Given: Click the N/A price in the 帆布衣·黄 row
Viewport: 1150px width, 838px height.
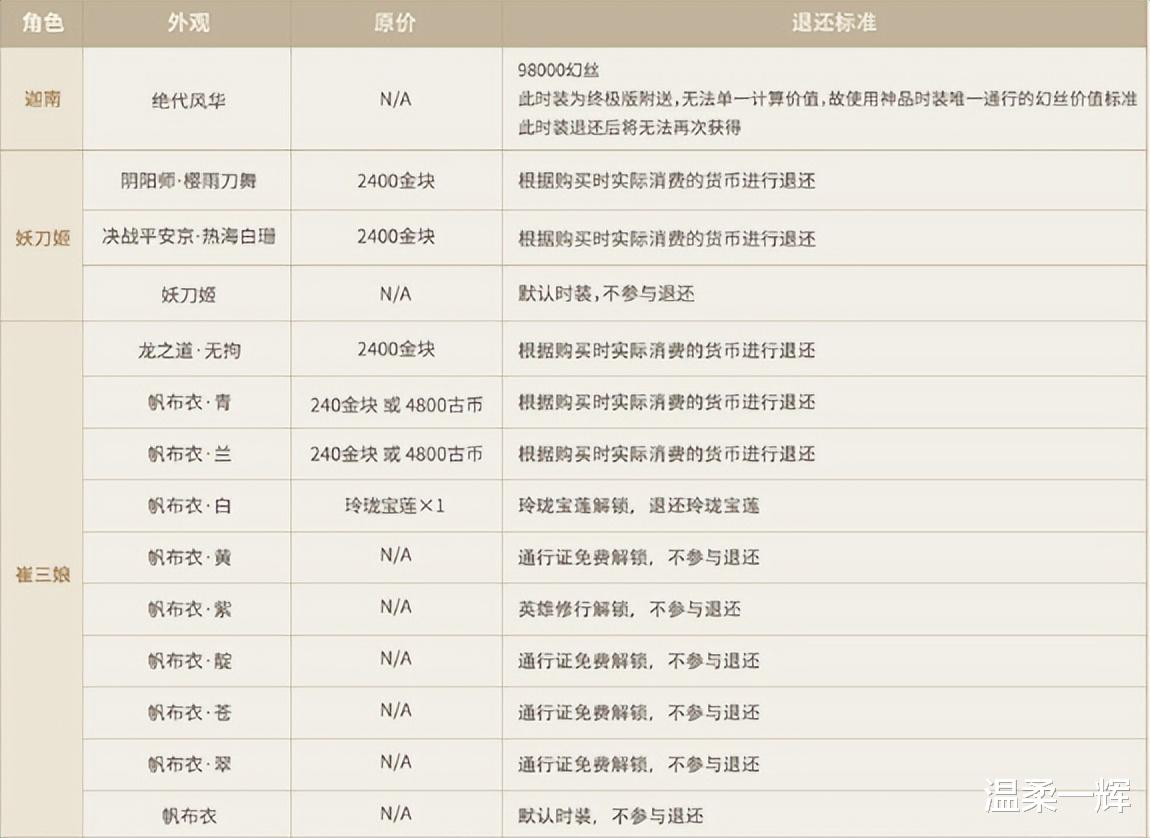Looking at the screenshot, I should [x=395, y=555].
